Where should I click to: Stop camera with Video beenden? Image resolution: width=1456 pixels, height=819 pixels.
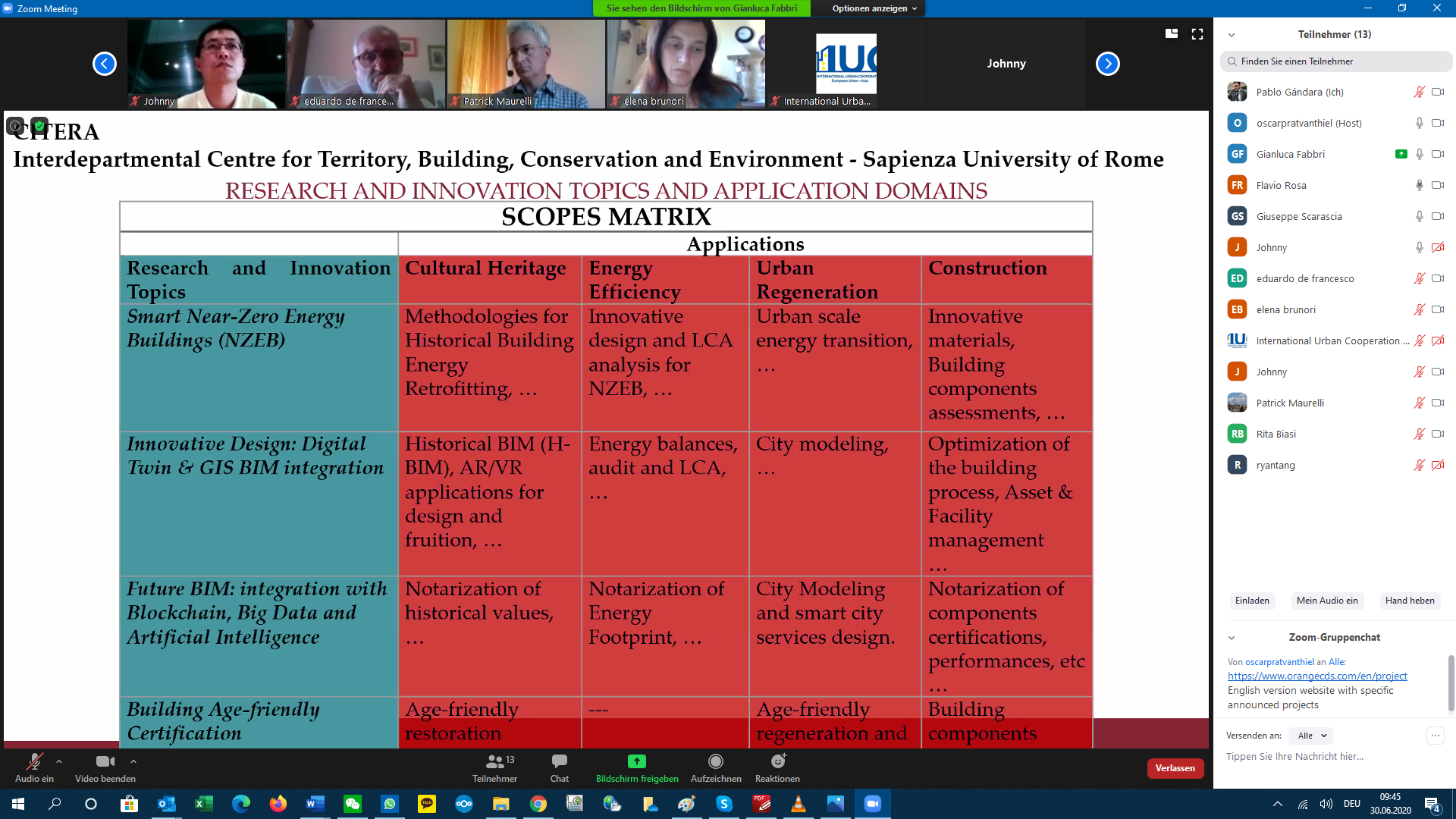tap(105, 761)
